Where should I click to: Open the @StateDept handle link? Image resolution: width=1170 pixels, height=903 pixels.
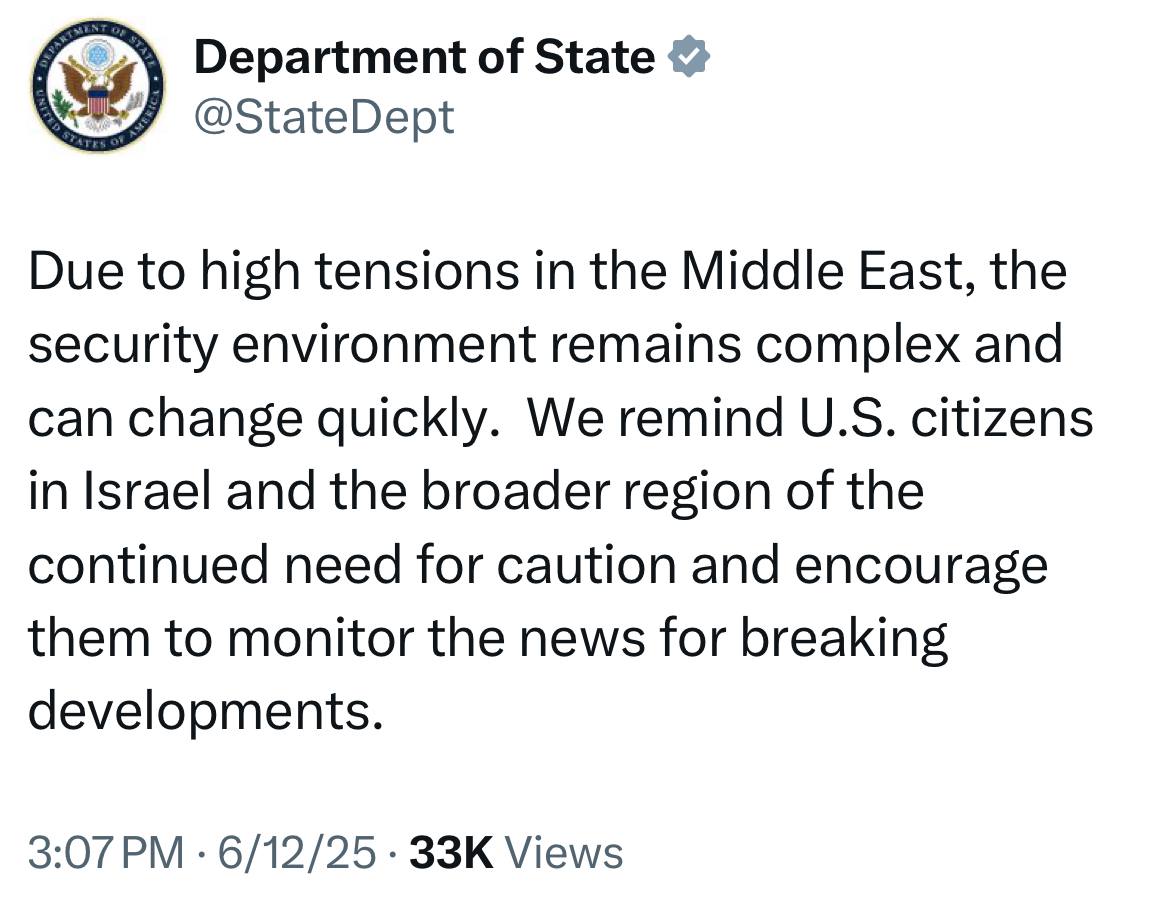pyautogui.click(x=324, y=117)
